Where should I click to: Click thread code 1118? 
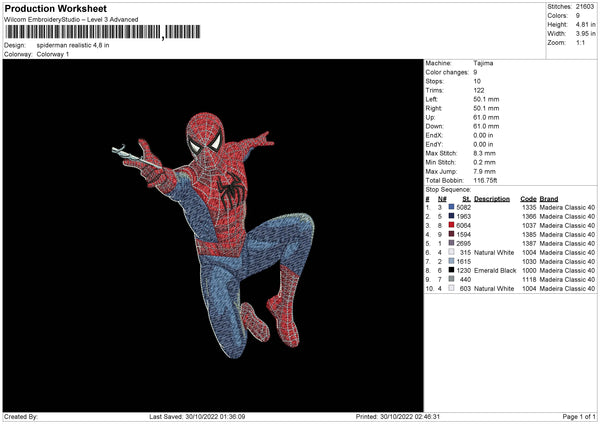click(x=529, y=280)
